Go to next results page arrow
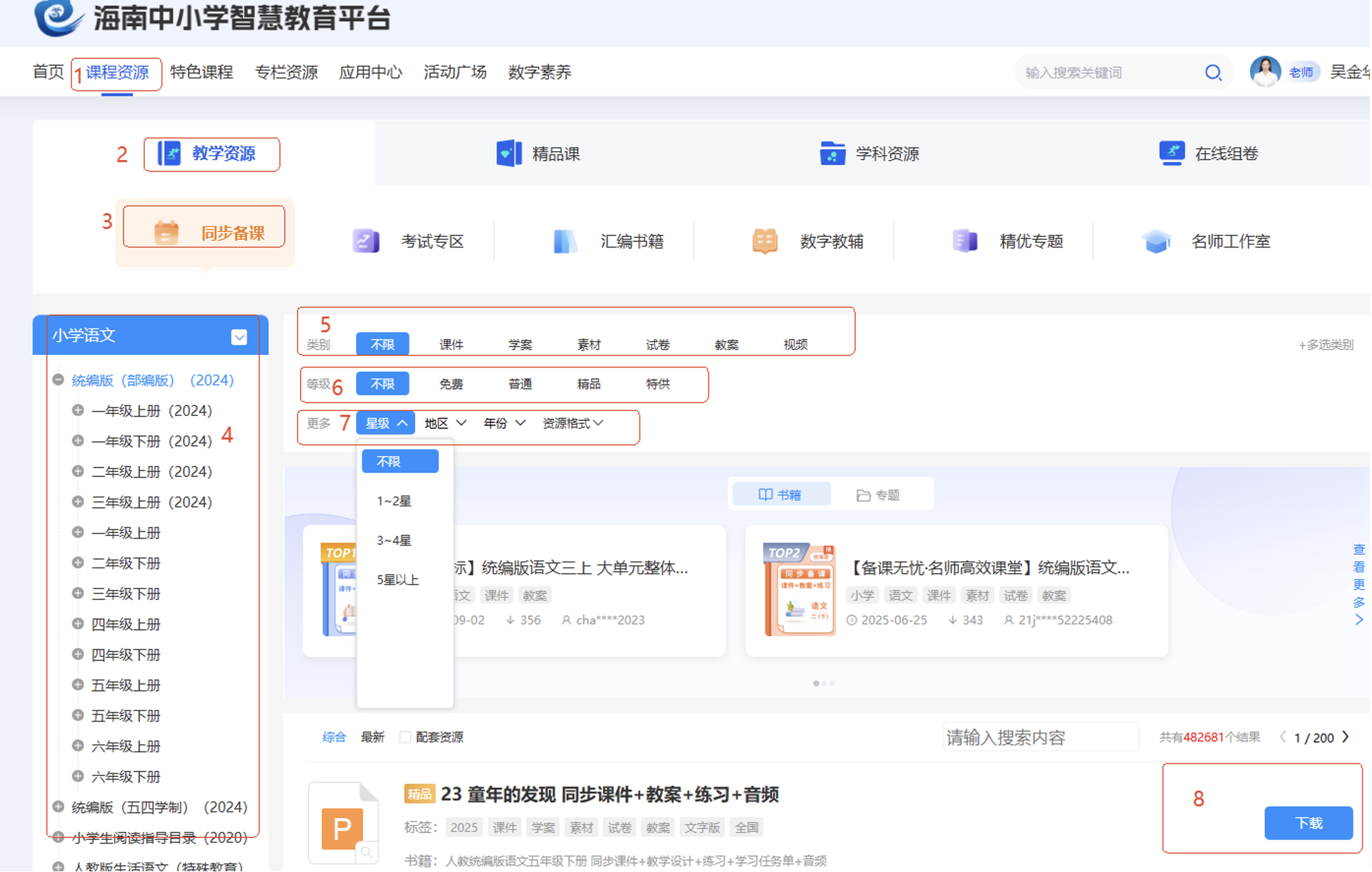This screenshot has width=1372, height=872. [1346, 738]
